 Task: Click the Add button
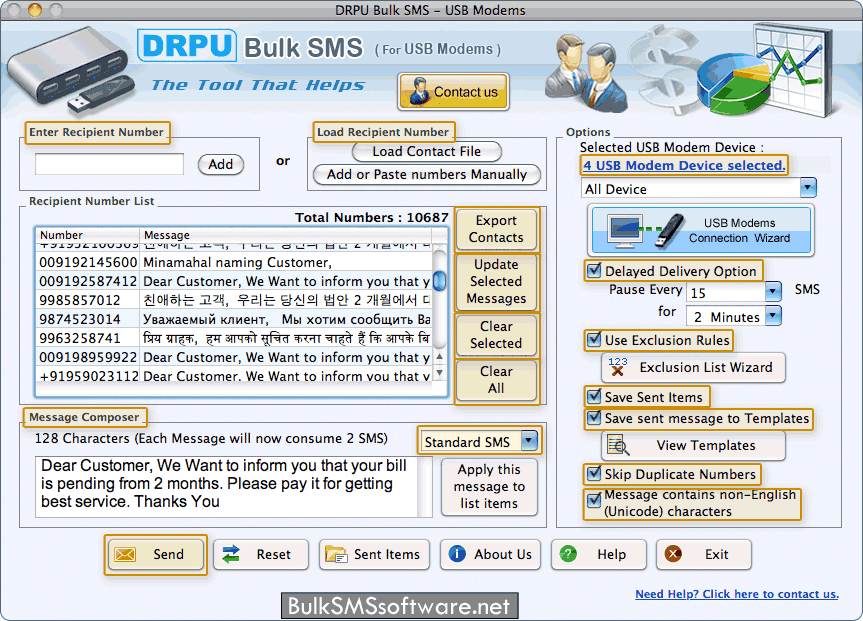pyautogui.click(x=221, y=165)
